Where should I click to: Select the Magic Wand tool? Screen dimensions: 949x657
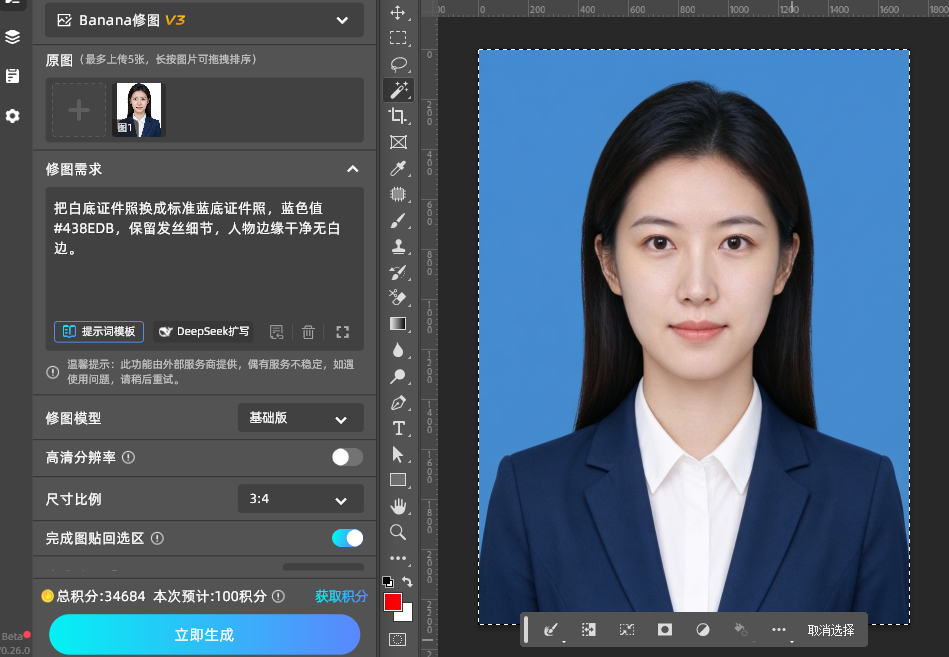click(x=398, y=90)
